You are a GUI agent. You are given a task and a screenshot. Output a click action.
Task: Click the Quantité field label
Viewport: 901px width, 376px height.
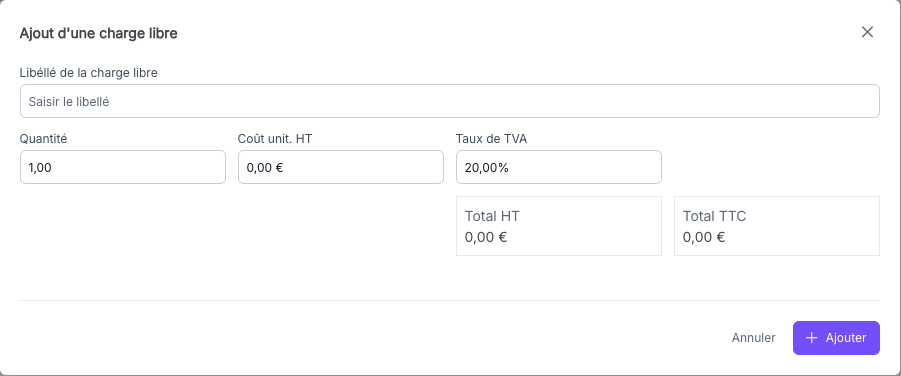[43, 139]
